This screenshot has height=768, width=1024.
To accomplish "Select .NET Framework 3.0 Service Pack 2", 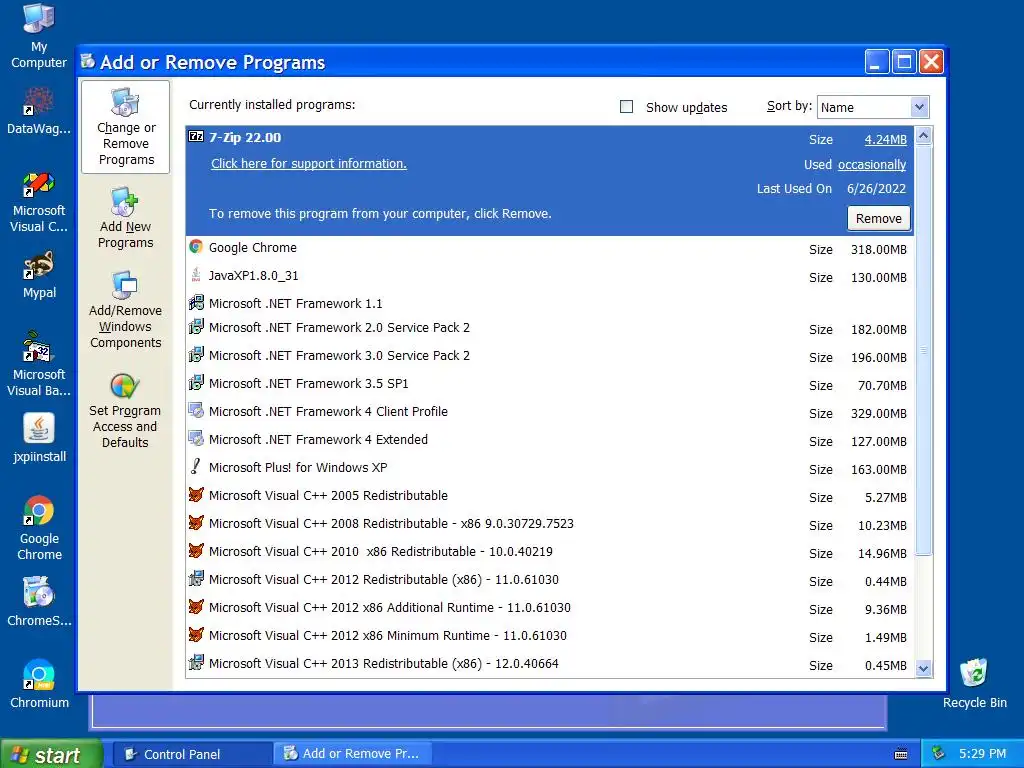I will coord(549,356).
